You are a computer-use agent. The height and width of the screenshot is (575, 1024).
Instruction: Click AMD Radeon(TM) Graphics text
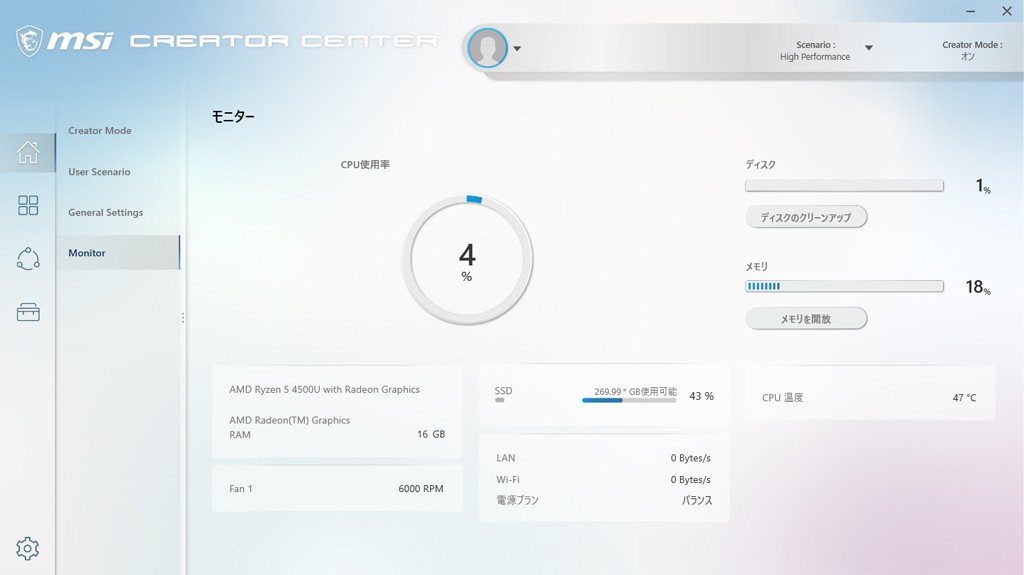click(x=289, y=420)
